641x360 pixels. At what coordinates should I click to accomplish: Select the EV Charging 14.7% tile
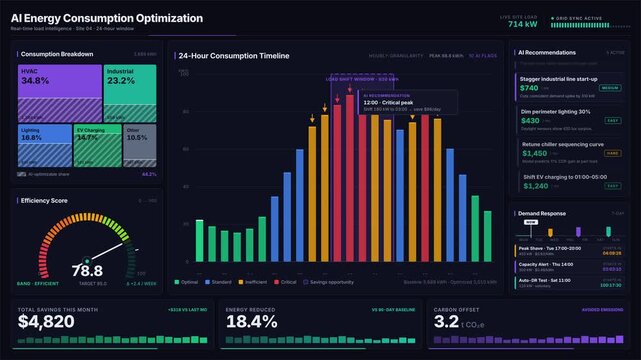[x=97, y=145]
